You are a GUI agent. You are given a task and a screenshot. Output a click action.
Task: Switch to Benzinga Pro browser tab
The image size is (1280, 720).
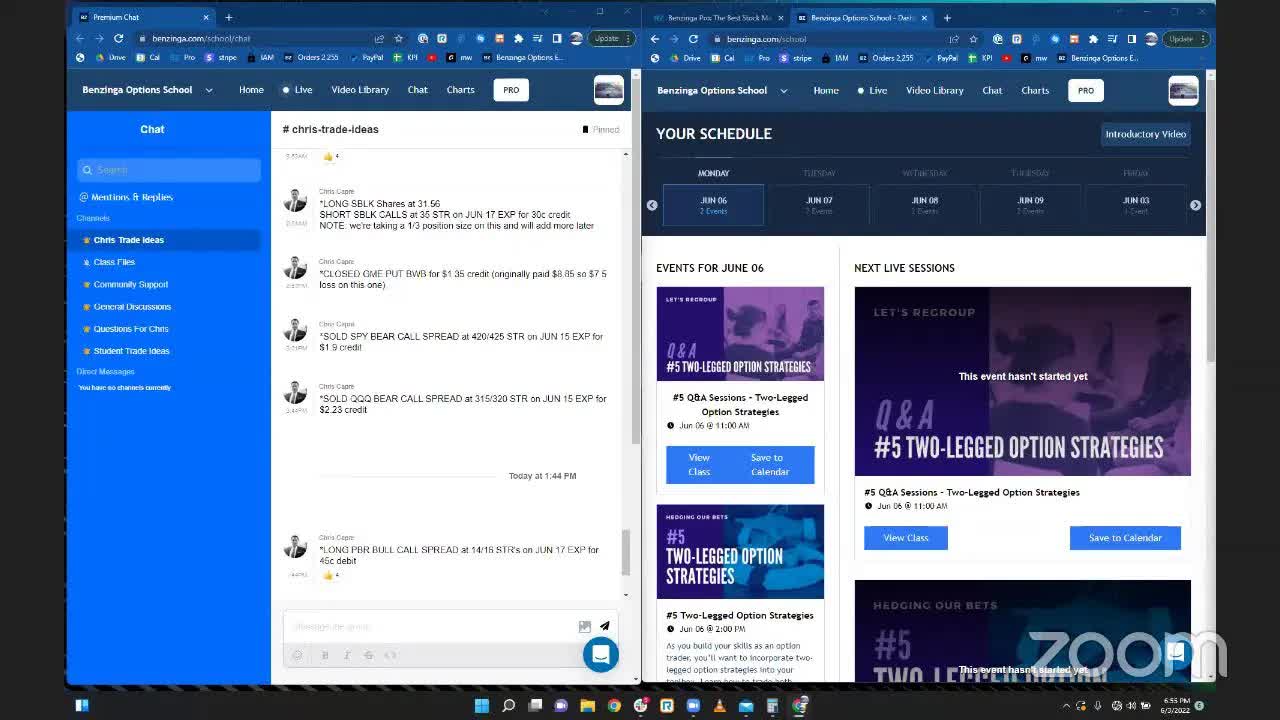point(717,17)
